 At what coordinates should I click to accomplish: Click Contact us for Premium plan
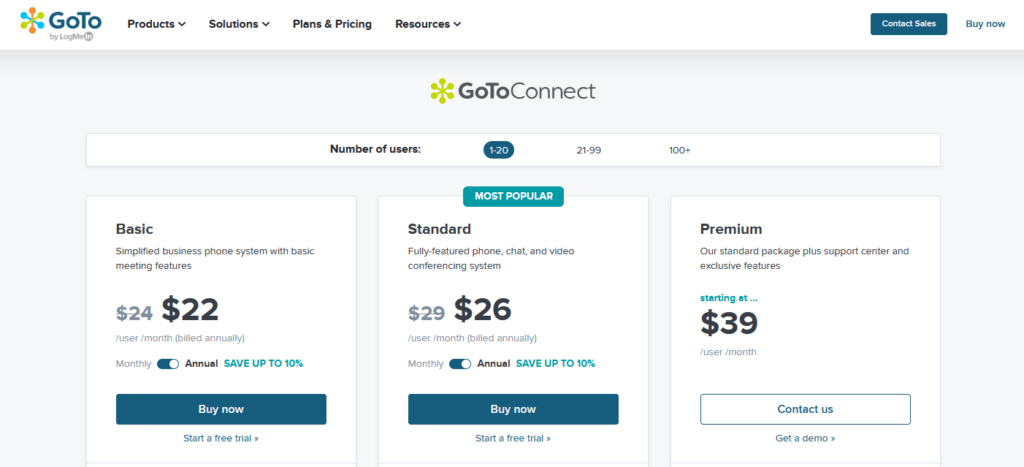[x=805, y=410]
